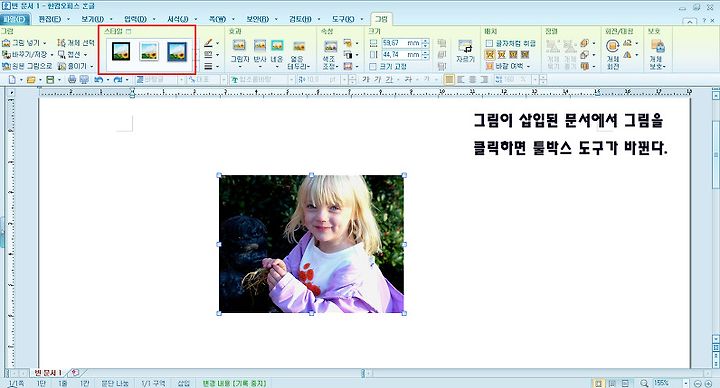Collapse the ribbon with the caret button
Viewport: 720px width, 388px height.
click(x=689, y=21)
